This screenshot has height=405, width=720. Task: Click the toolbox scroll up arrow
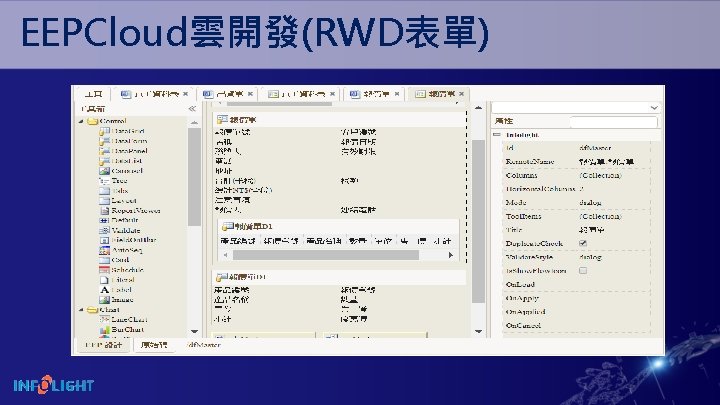pyautogui.click(x=194, y=123)
